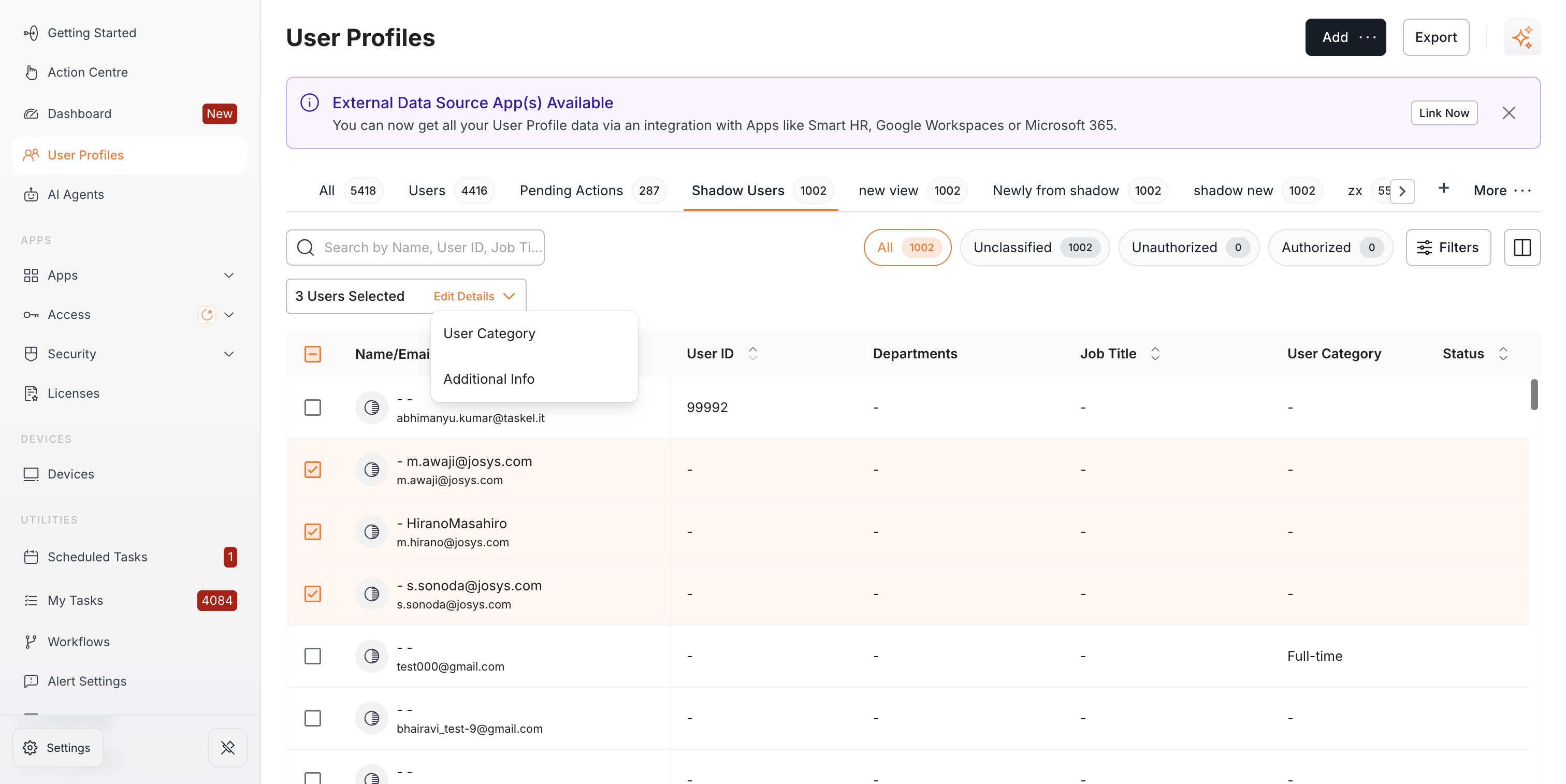Toggle the select-all header checkbox

point(312,354)
